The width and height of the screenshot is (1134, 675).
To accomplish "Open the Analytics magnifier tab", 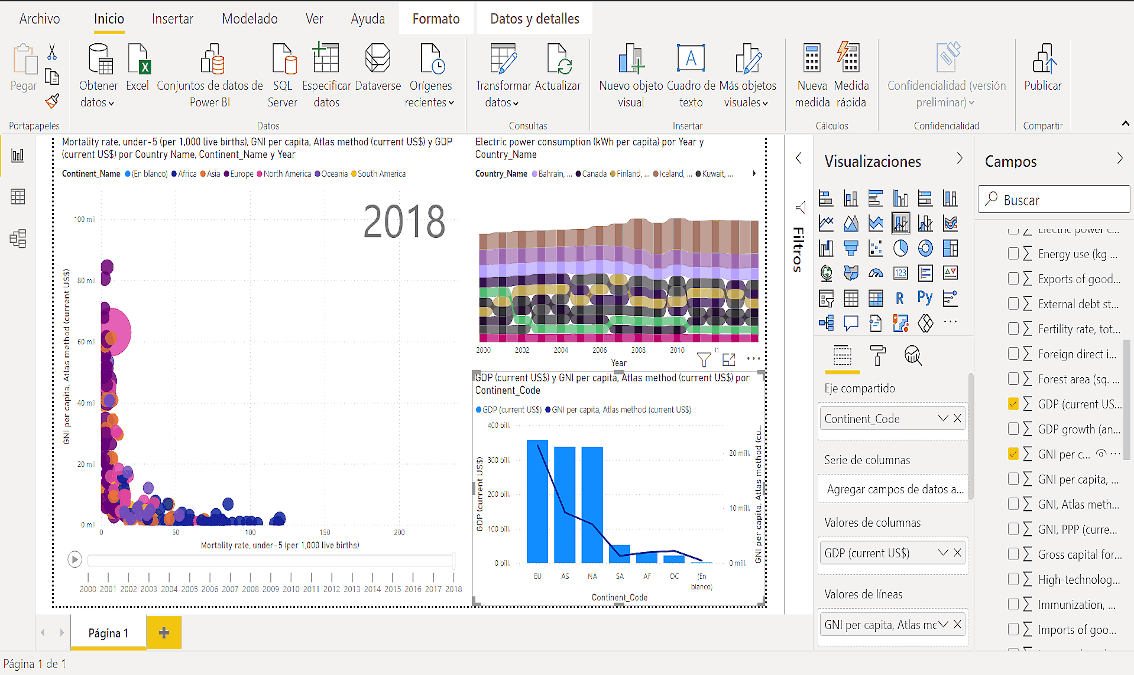I will tap(912, 355).
